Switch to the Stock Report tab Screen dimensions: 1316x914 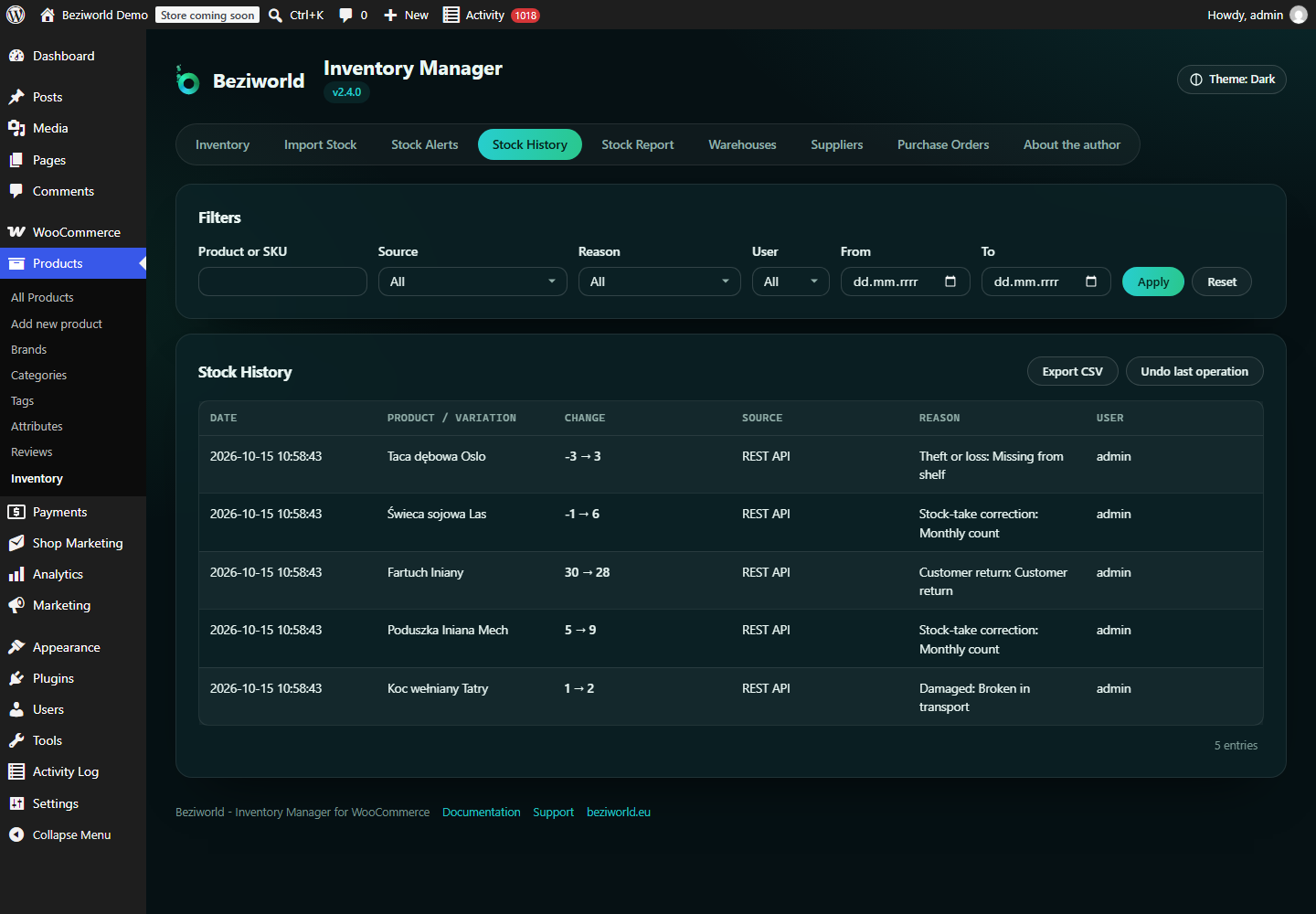[x=638, y=144]
